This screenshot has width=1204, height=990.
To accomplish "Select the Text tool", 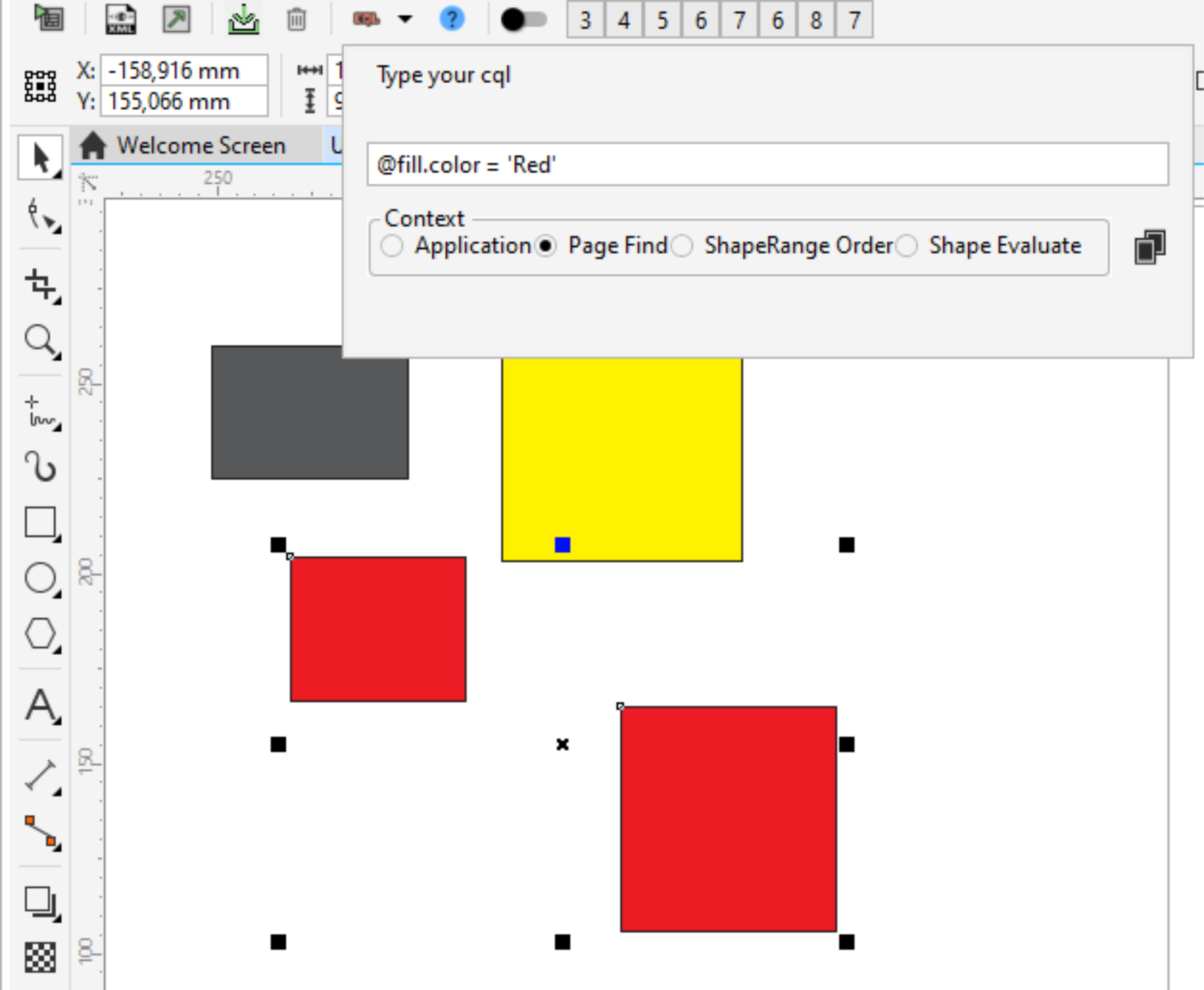I will click(41, 706).
